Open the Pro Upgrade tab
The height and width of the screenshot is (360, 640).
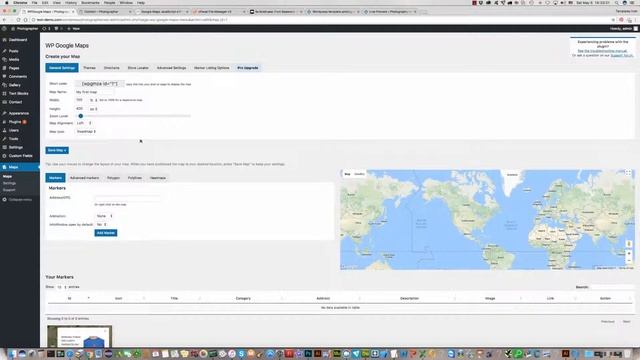pyautogui.click(x=248, y=68)
